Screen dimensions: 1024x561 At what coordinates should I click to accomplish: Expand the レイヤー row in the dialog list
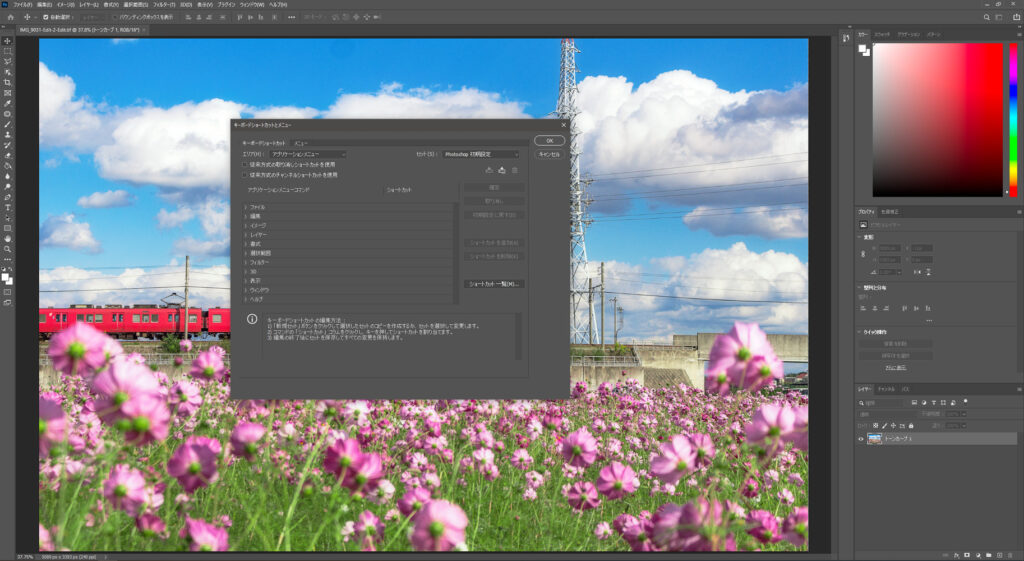(246, 234)
